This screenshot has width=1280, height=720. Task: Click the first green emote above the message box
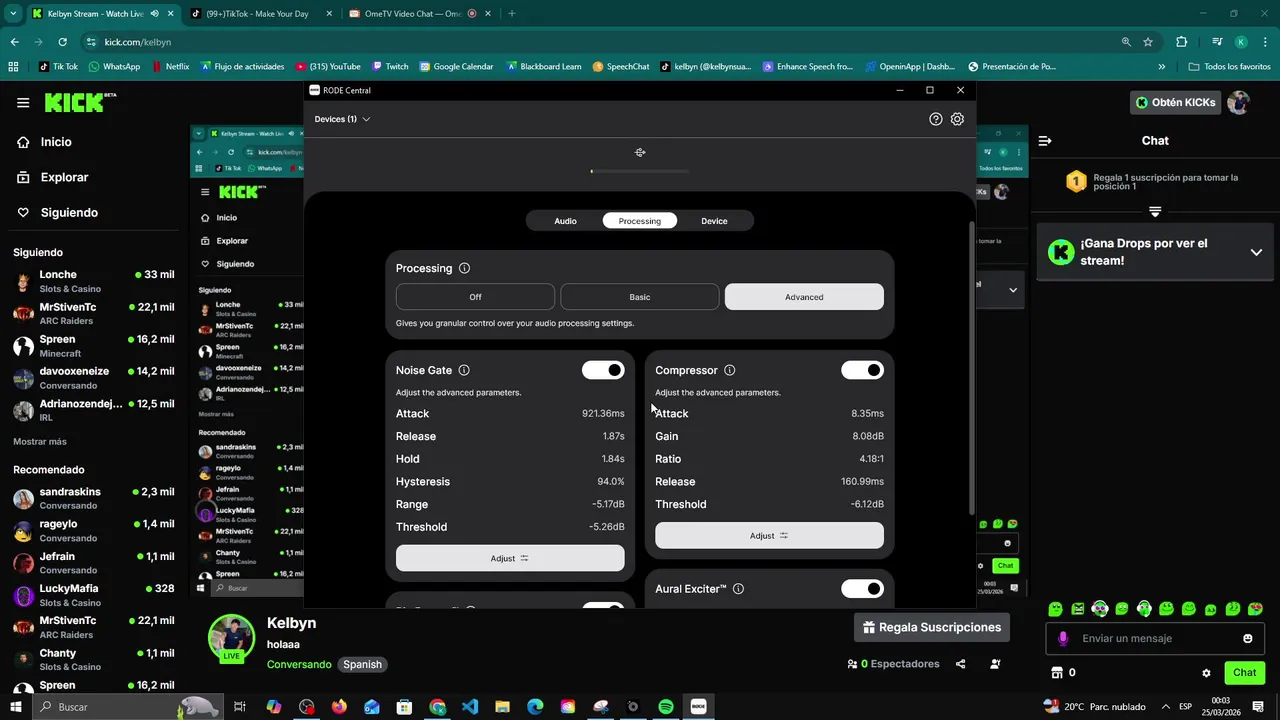coord(1055,609)
